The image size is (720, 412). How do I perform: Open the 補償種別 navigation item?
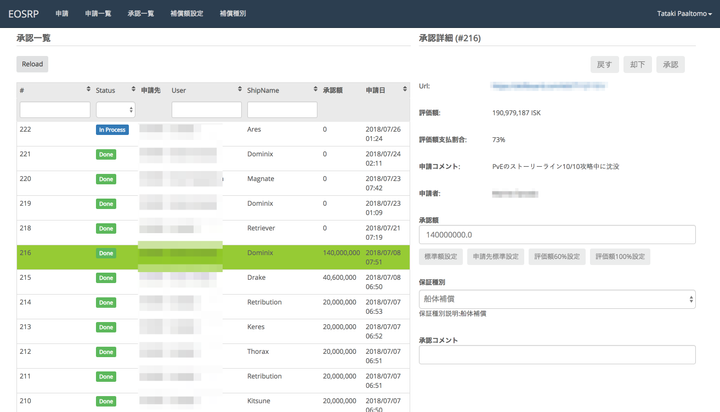coord(232,14)
